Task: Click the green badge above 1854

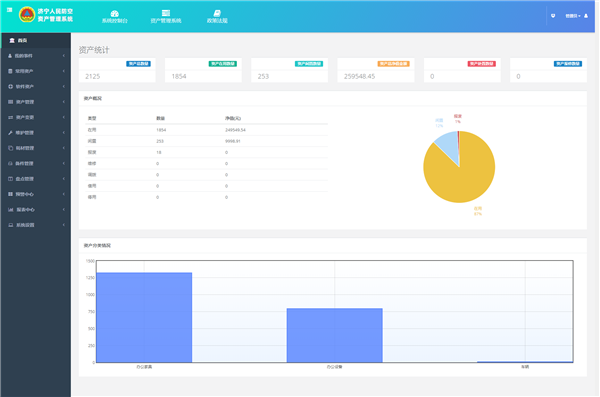Action: point(222,64)
